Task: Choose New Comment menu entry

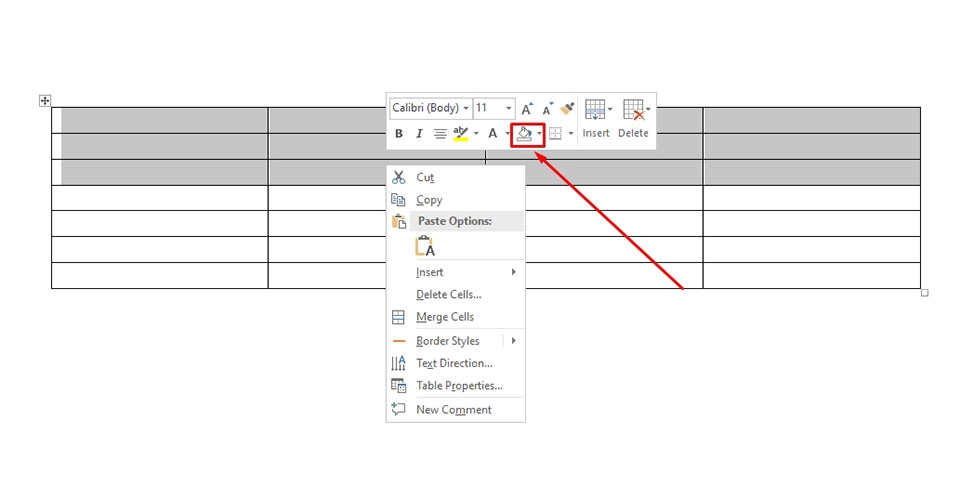Action: coord(456,410)
